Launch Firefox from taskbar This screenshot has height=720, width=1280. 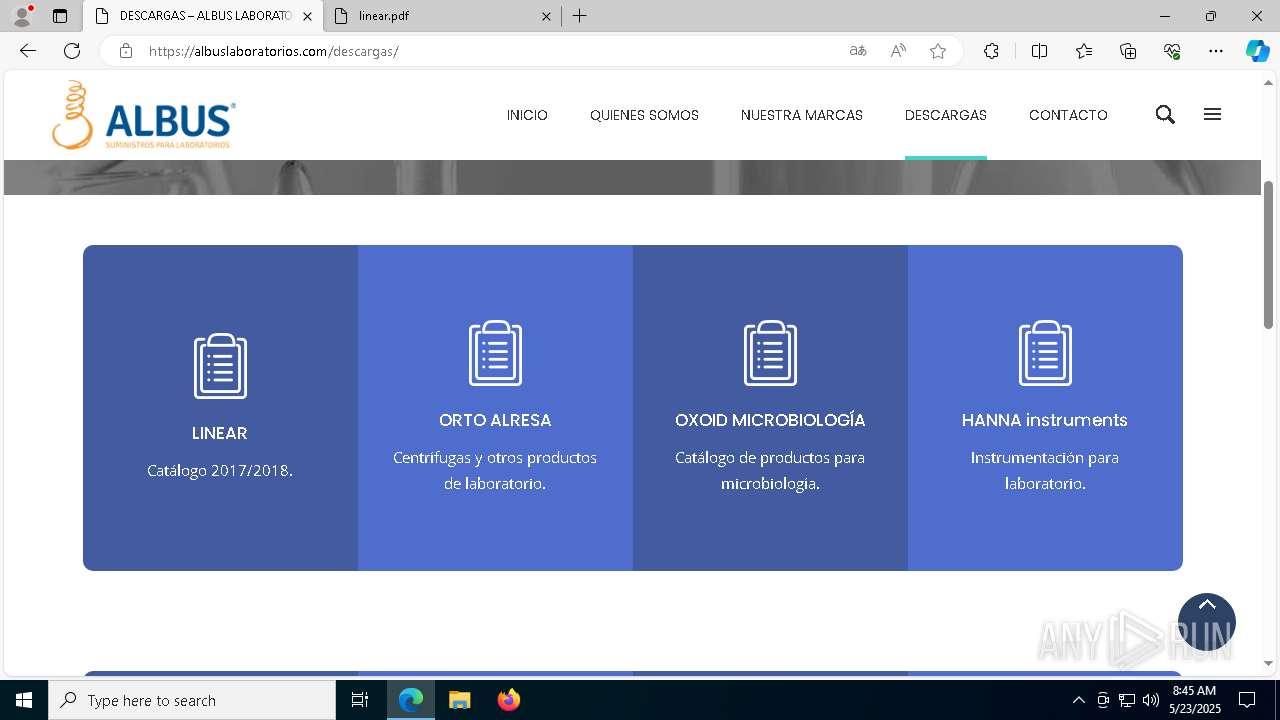coord(509,700)
